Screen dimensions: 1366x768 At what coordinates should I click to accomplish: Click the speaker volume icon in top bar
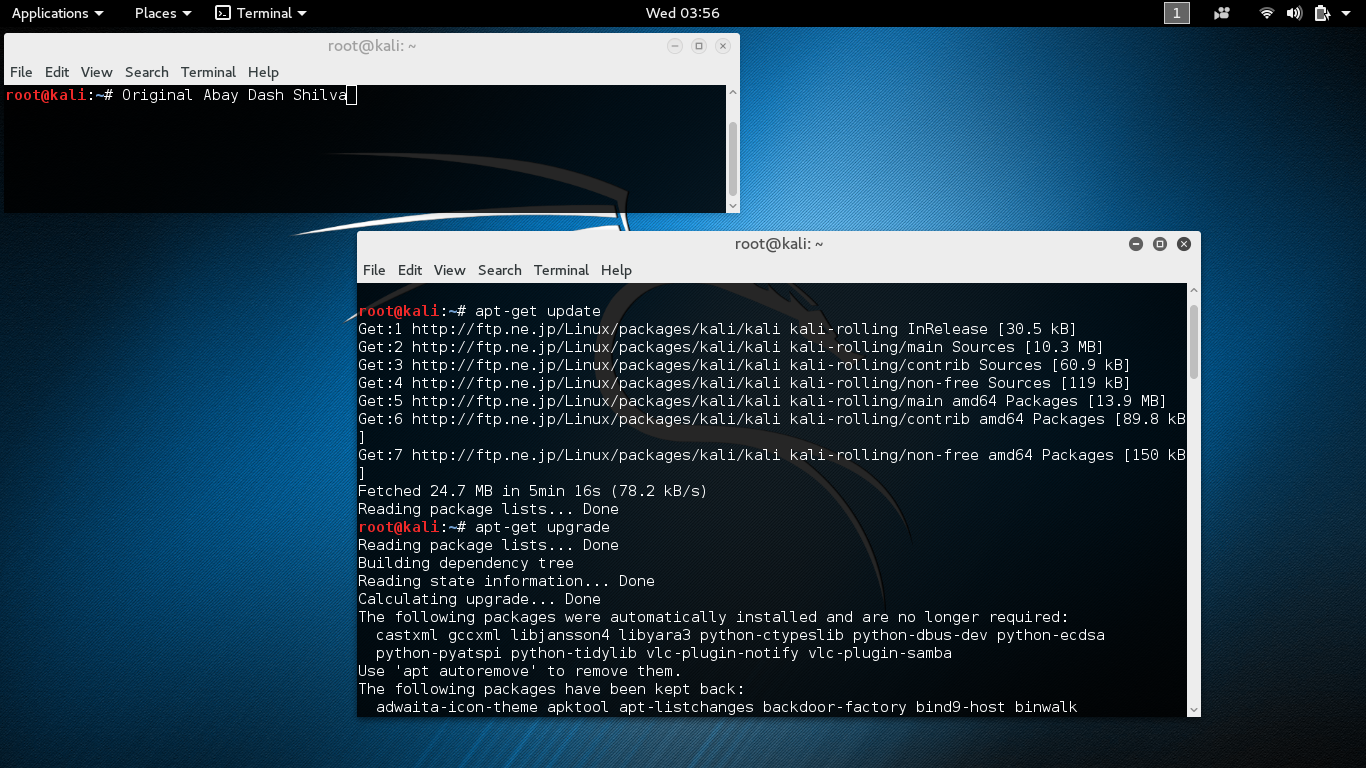coord(1294,13)
